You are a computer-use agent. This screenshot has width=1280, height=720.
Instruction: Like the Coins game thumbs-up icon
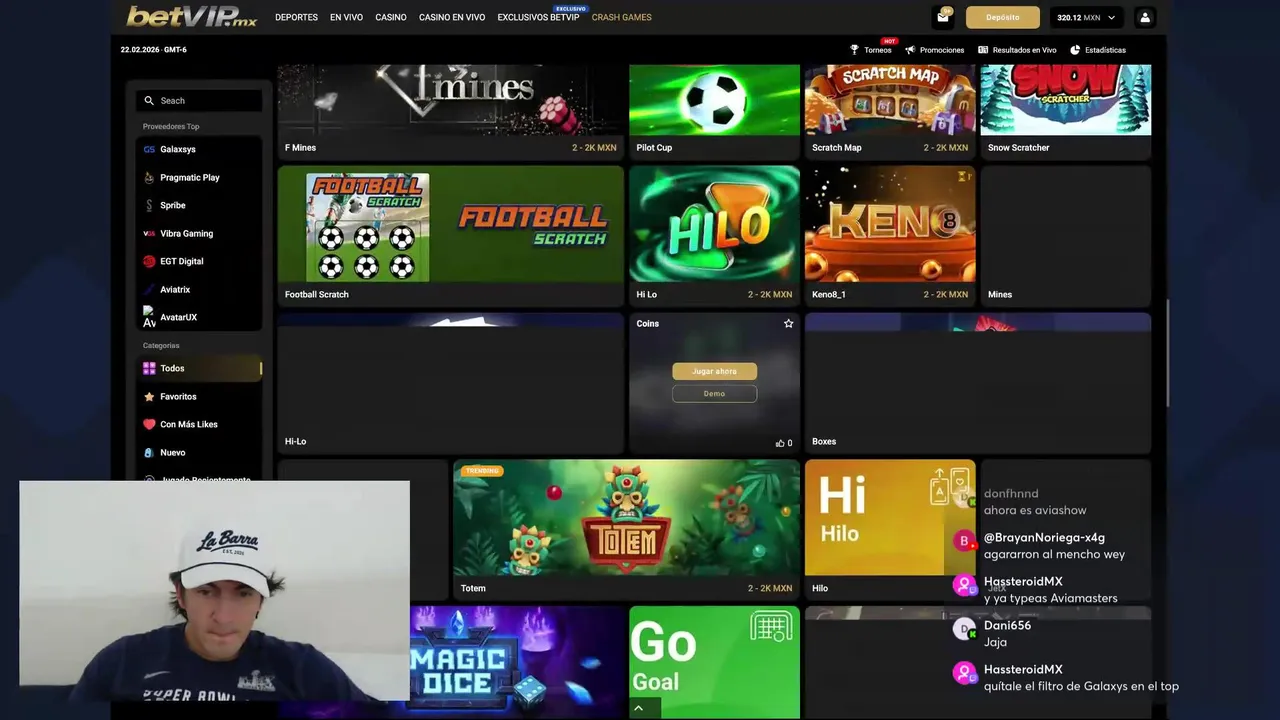pos(780,443)
